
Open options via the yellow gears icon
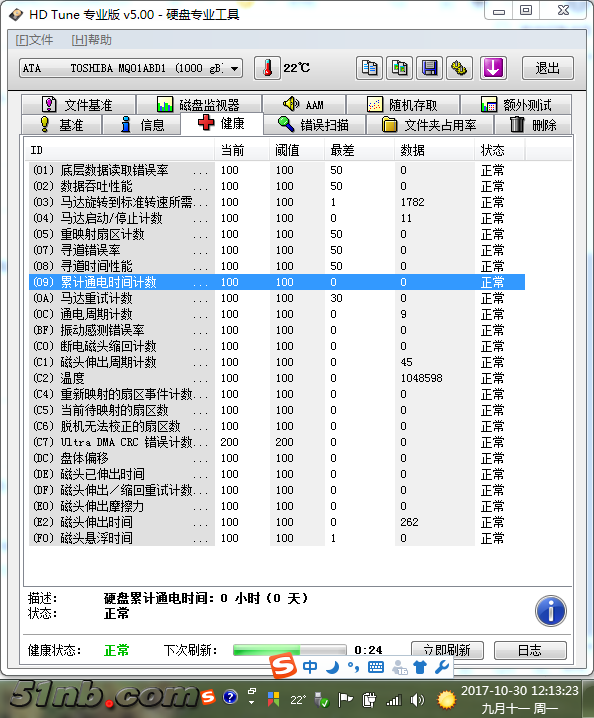tap(459, 68)
